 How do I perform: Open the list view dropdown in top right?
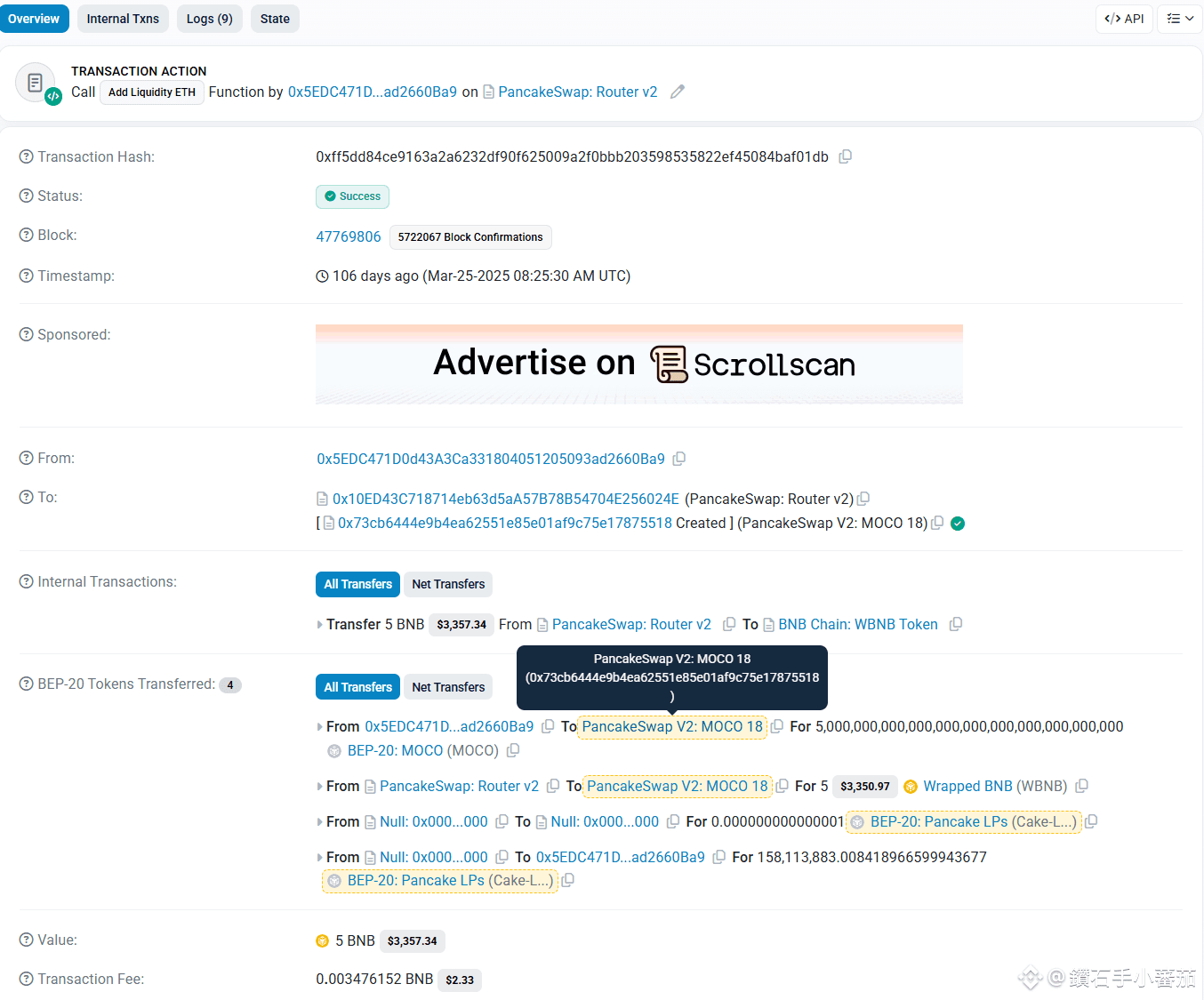1180,19
